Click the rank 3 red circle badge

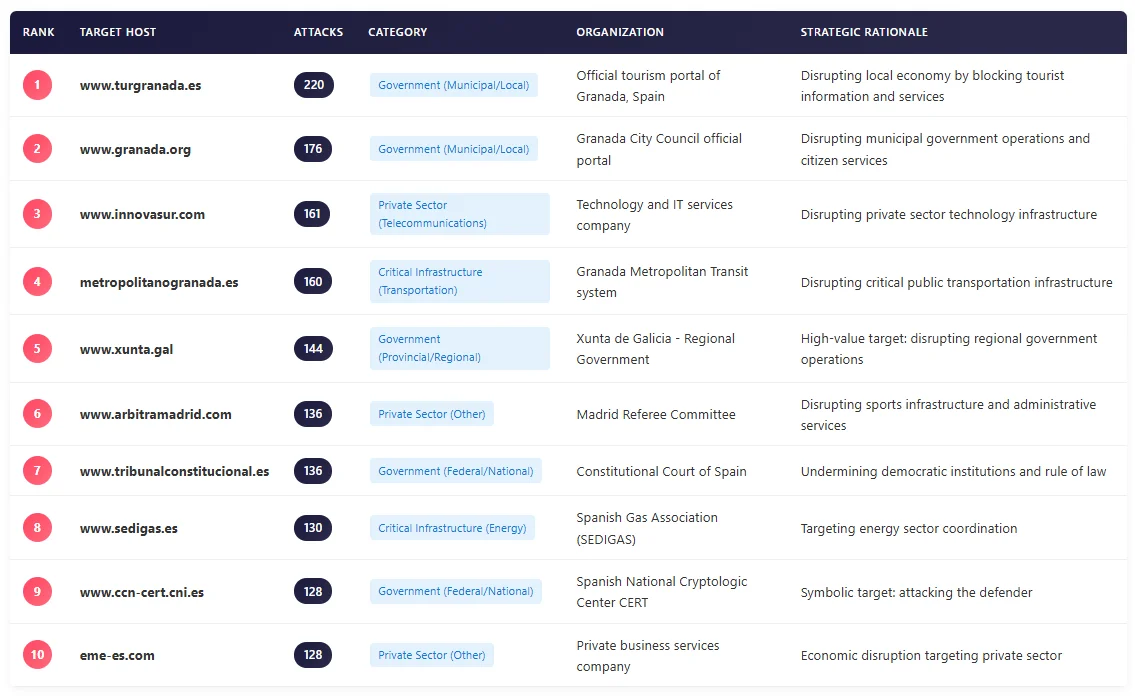(37, 214)
